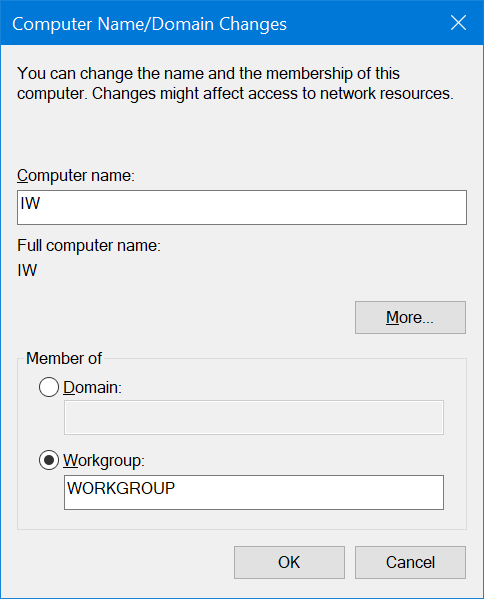Image resolution: width=484 pixels, height=599 pixels.
Task: Select the Domain radio button
Action: (49, 387)
